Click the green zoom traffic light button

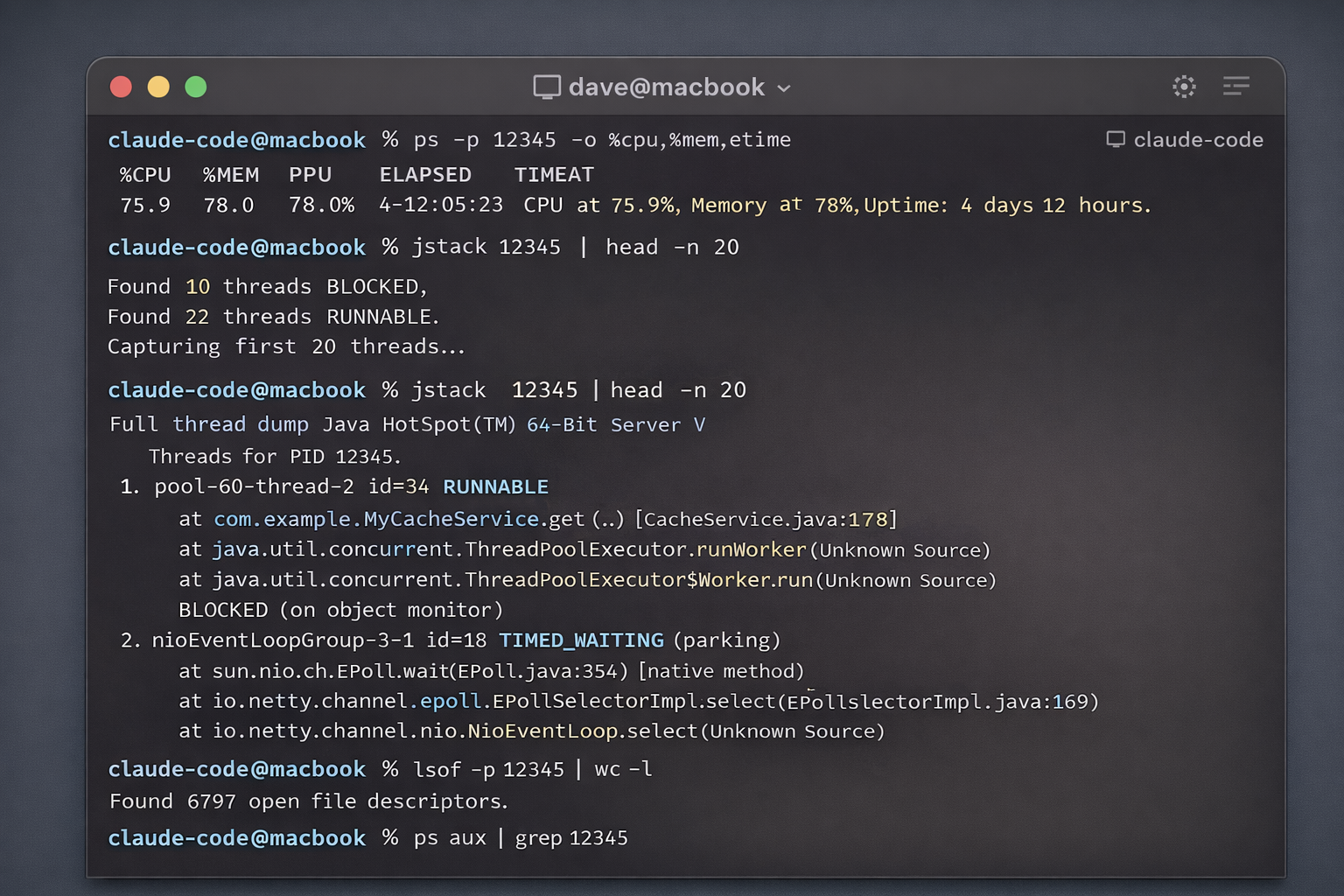coord(196,87)
